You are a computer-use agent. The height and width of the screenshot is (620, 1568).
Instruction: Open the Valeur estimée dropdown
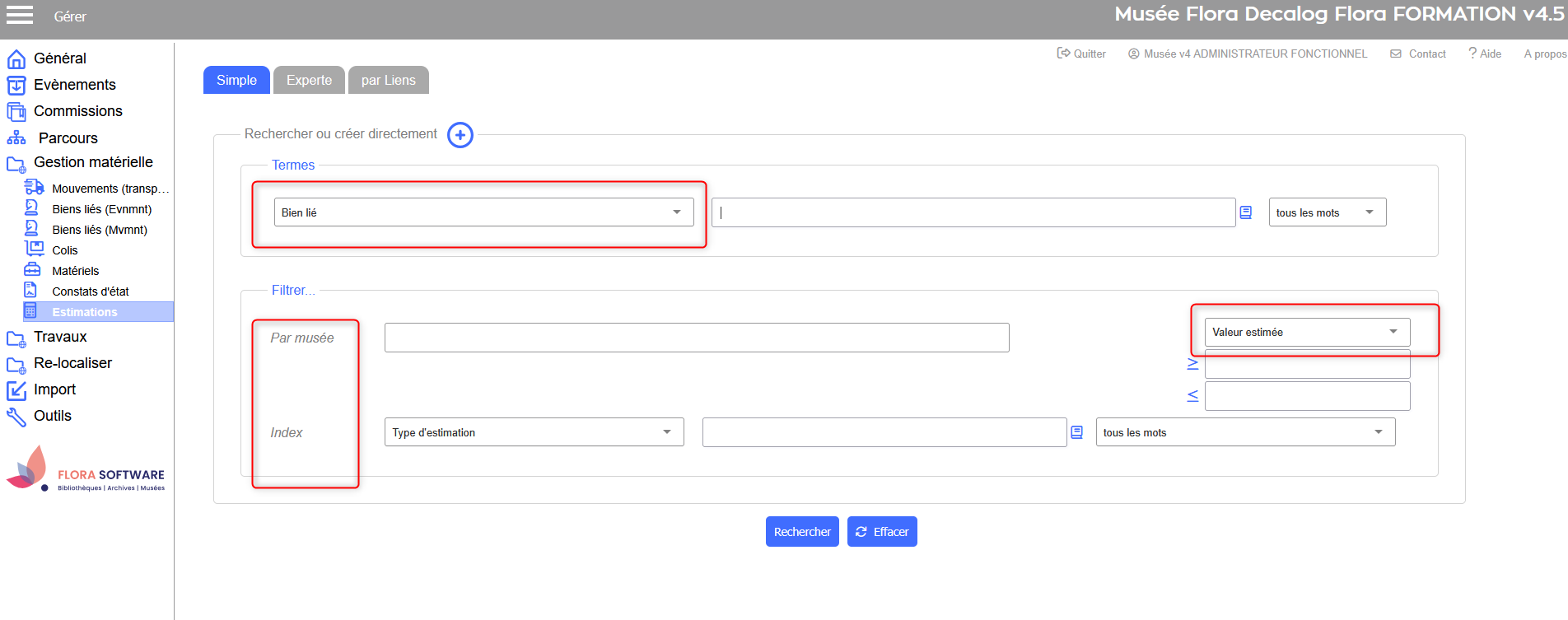pyautogui.click(x=1307, y=332)
